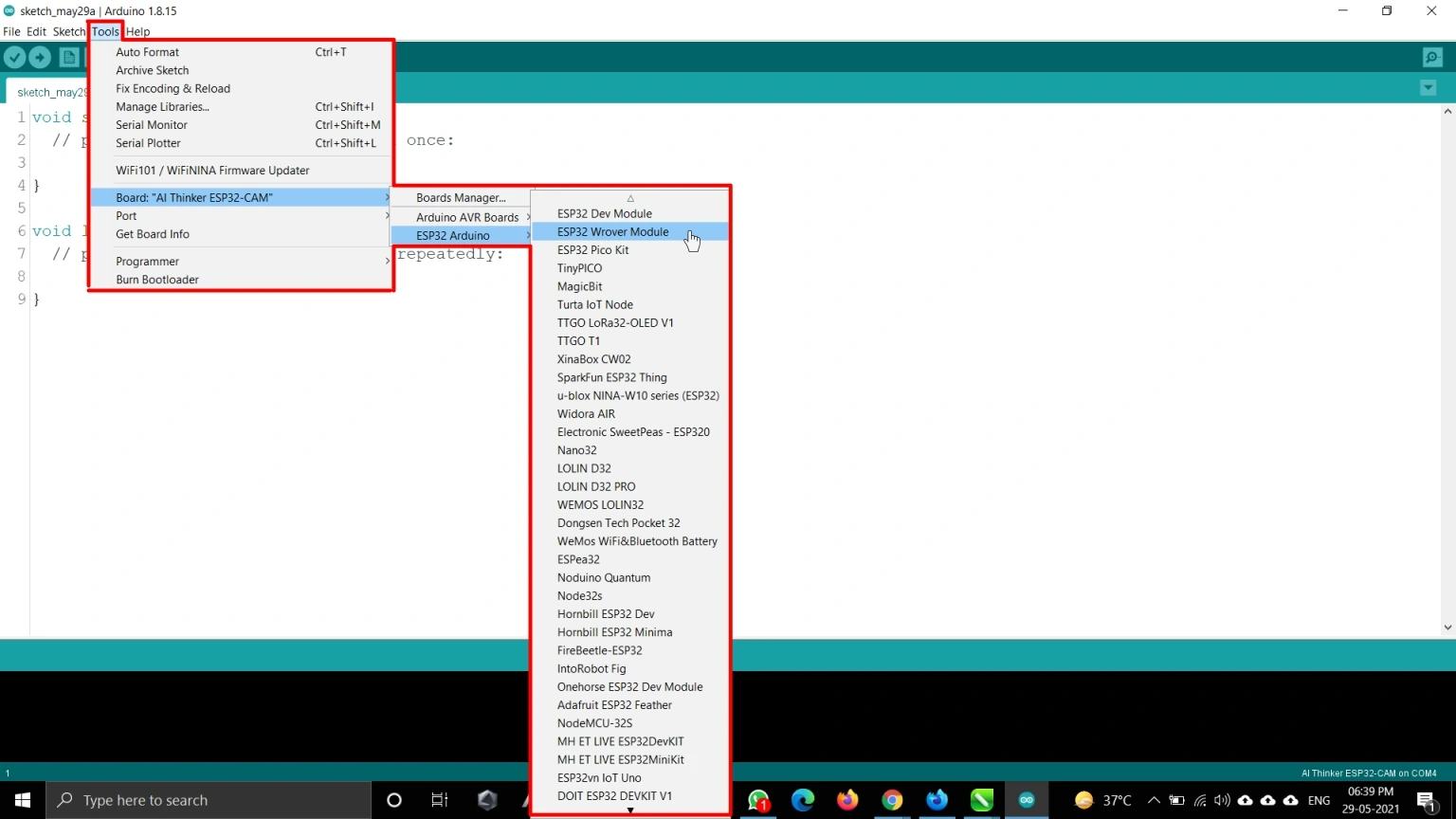The image size is (1456, 819).
Task: Open WhatsApp from the taskbar
Action: (758, 800)
